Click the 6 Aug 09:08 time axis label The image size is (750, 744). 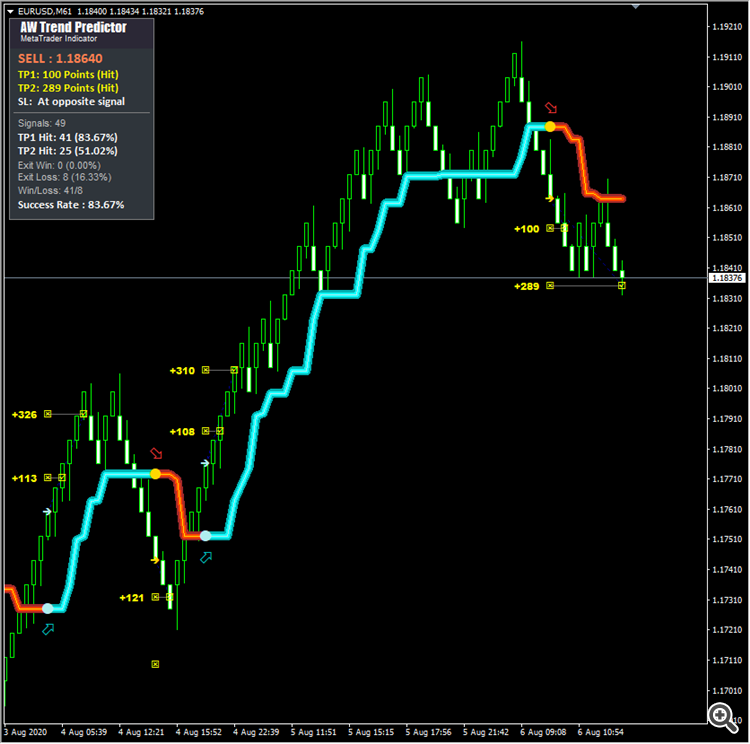point(543,732)
